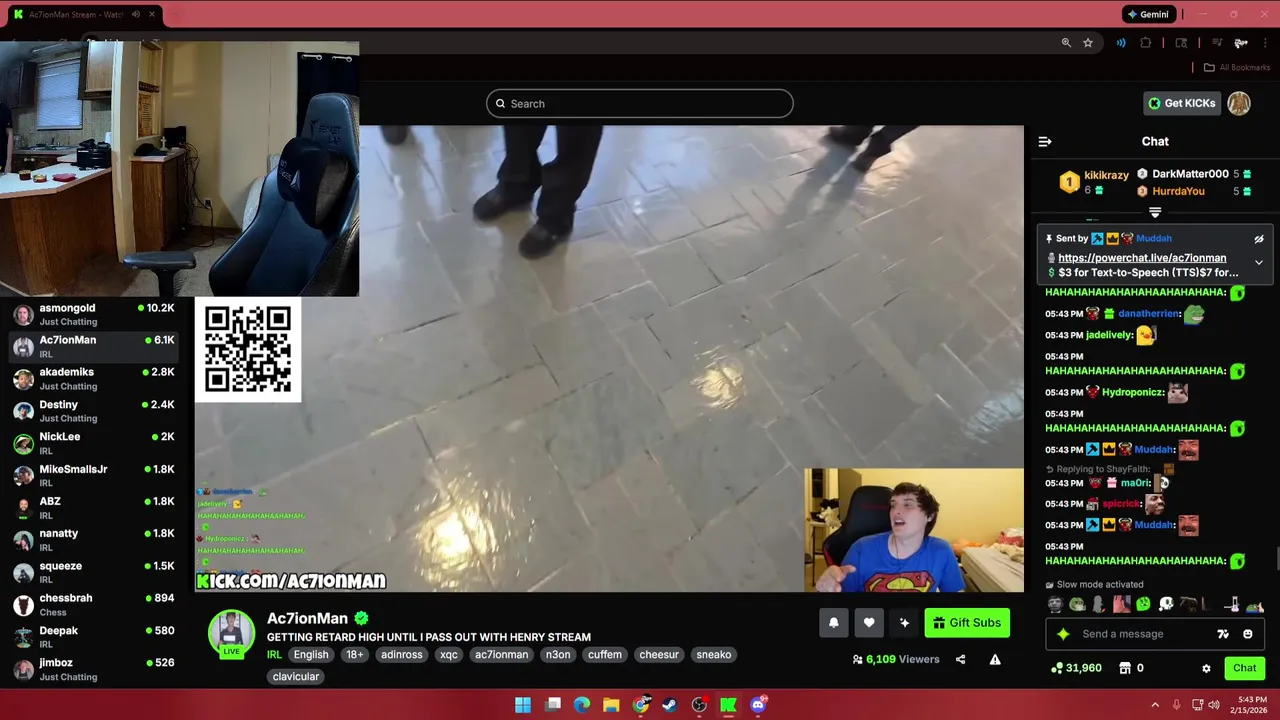The height and width of the screenshot is (720, 1280).
Task: Hide the pinned message with the eye icon
Action: [x=1259, y=239]
